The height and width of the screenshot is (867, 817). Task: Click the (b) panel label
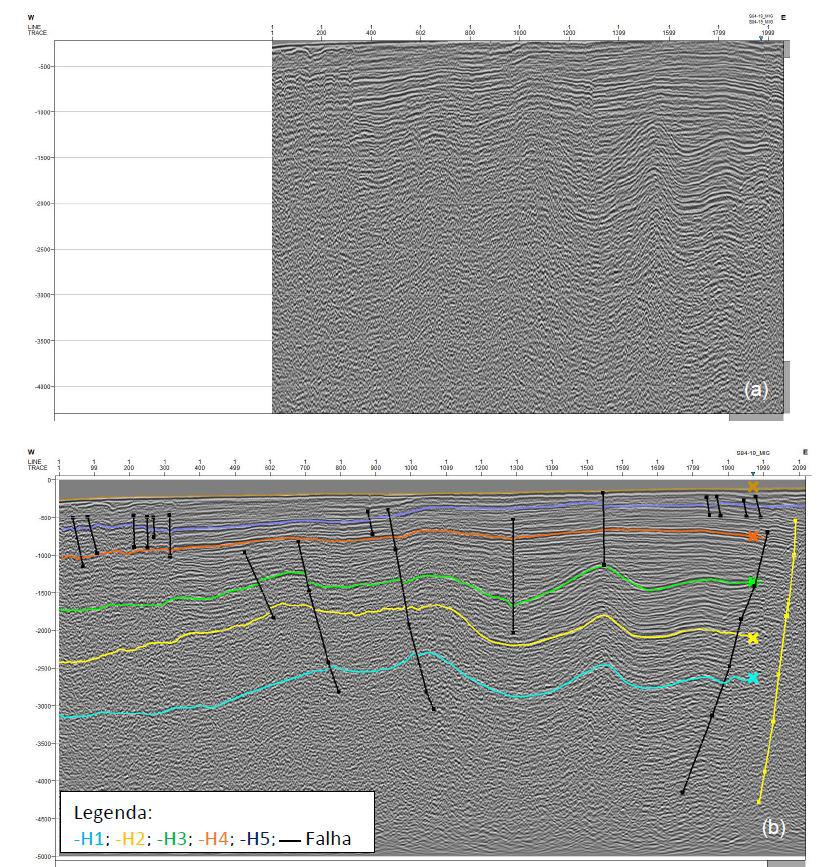[773, 828]
